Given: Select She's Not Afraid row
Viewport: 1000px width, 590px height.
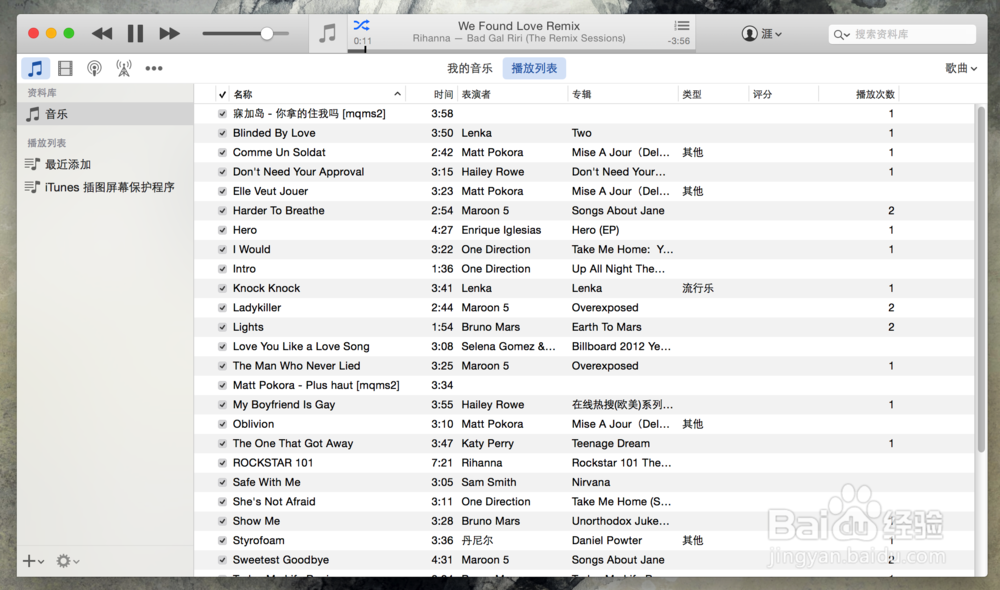Looking at the screenshot, I should click(x=584, y=502).
